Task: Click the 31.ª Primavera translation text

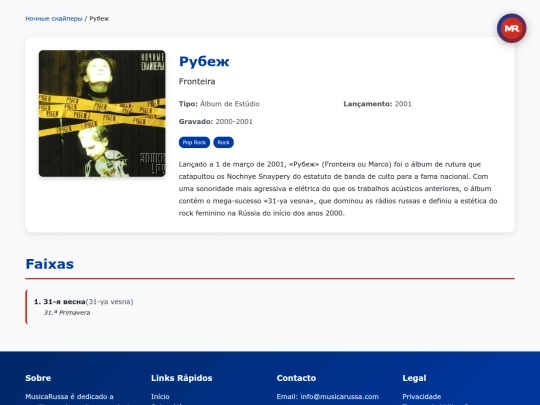Action: tap(67, 313)
